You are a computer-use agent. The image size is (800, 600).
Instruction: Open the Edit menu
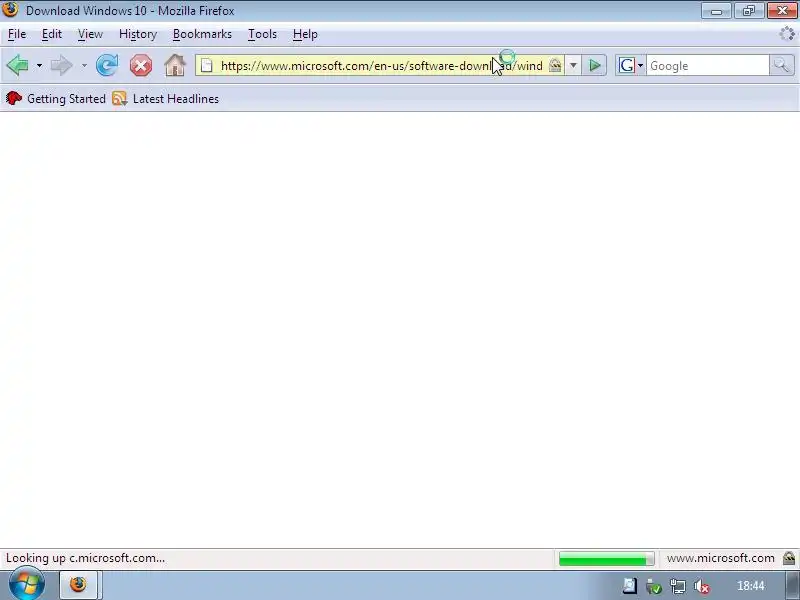(52, 34)
